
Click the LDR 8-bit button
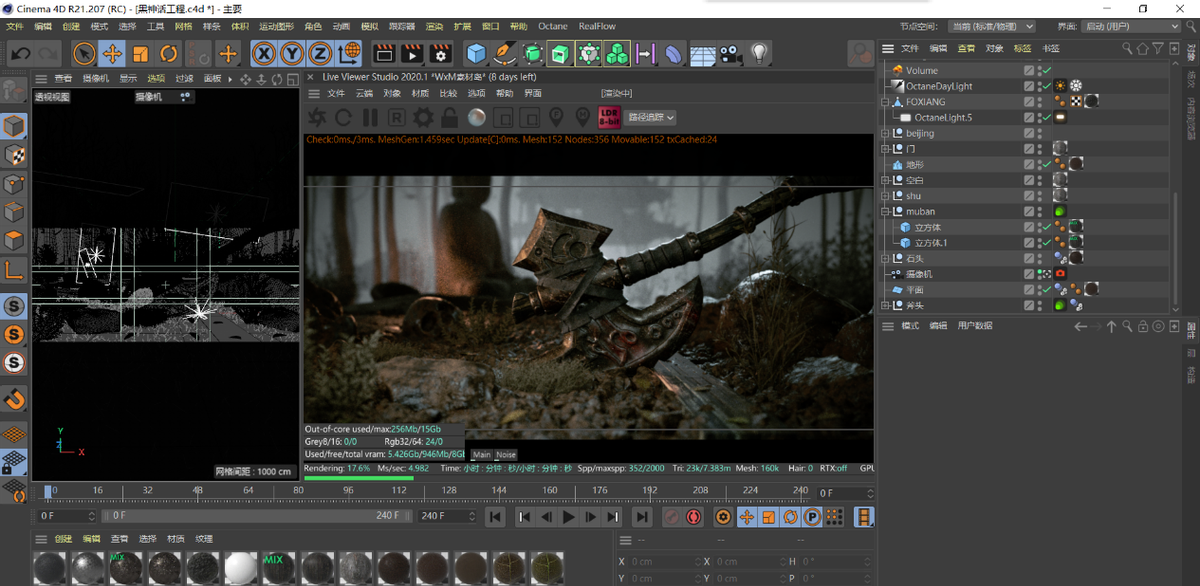(608, 118)
